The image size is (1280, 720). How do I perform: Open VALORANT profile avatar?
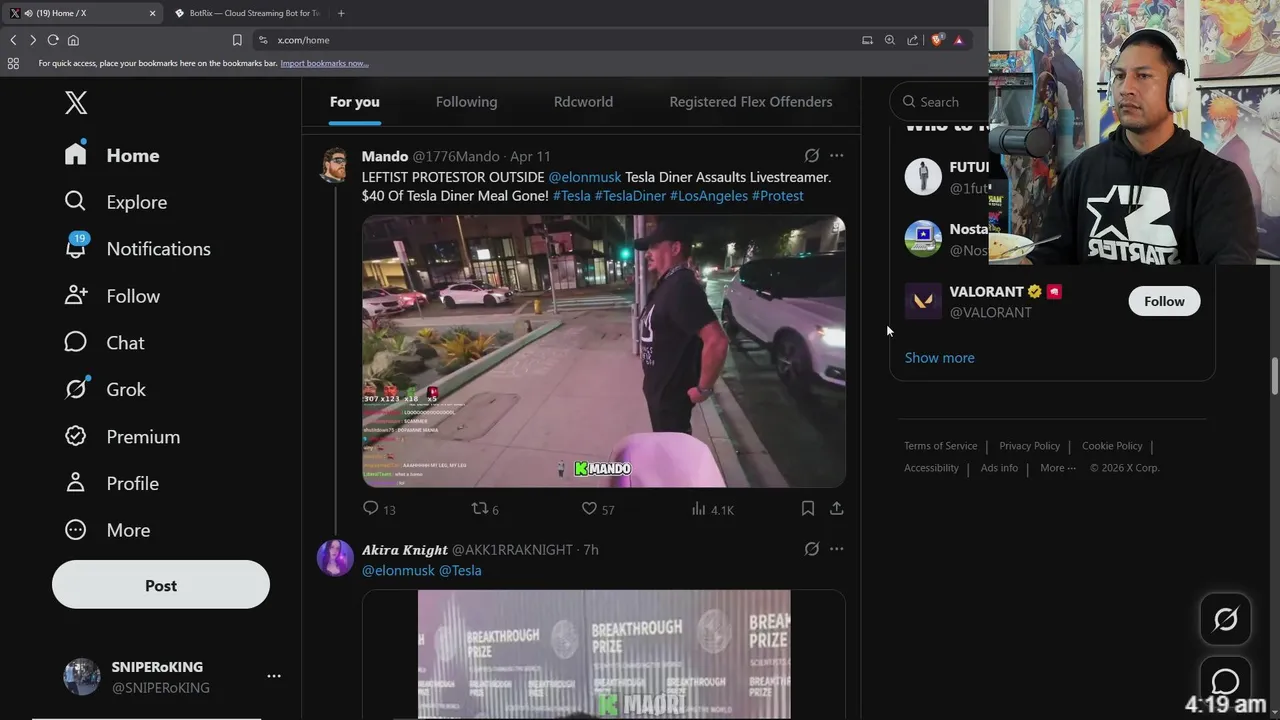(x=923, y=301)
